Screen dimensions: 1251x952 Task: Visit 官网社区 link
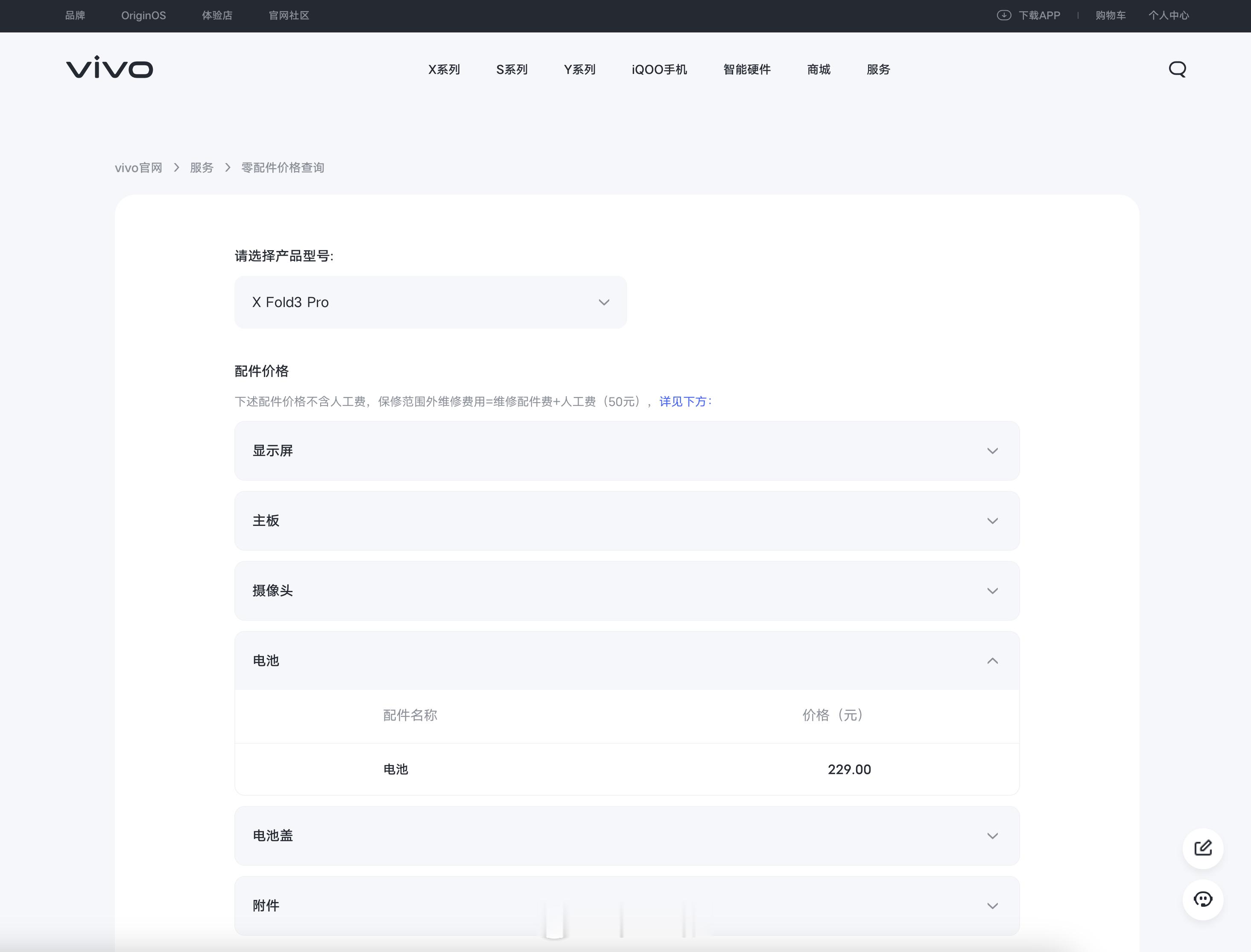tap(289, 15)
